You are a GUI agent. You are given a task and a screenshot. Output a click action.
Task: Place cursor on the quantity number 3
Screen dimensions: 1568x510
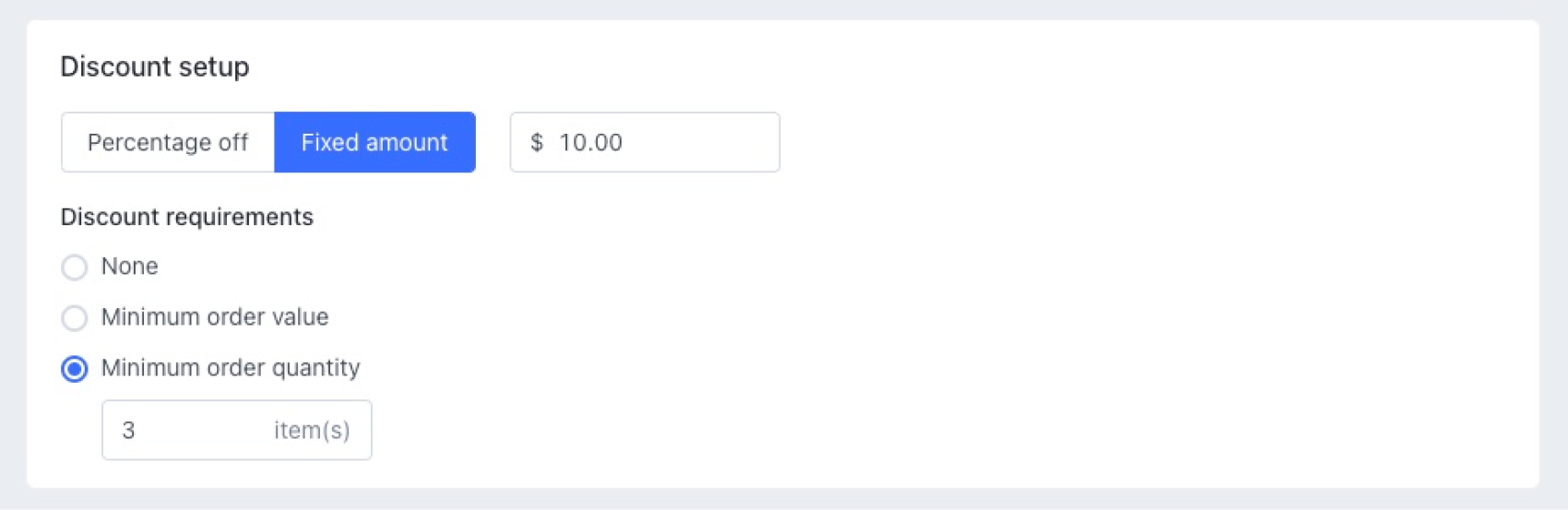click(x=129, y=430)
